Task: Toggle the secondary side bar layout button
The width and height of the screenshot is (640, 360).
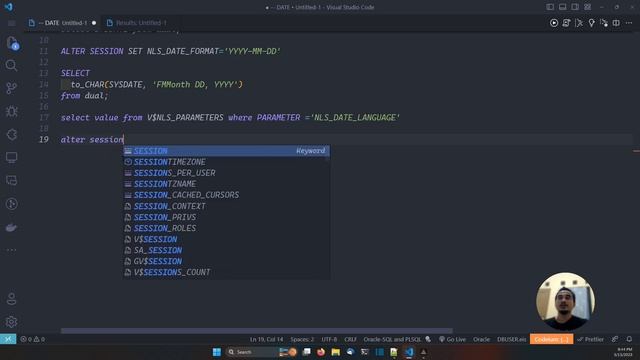Action: coord(575,7)
